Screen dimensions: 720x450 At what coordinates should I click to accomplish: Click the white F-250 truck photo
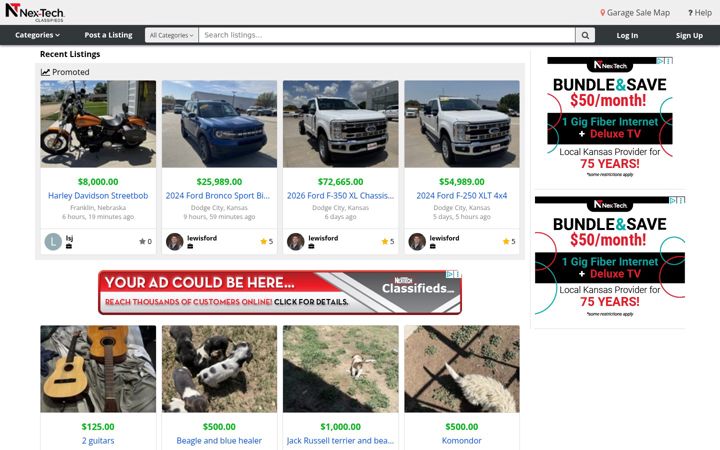462,124
